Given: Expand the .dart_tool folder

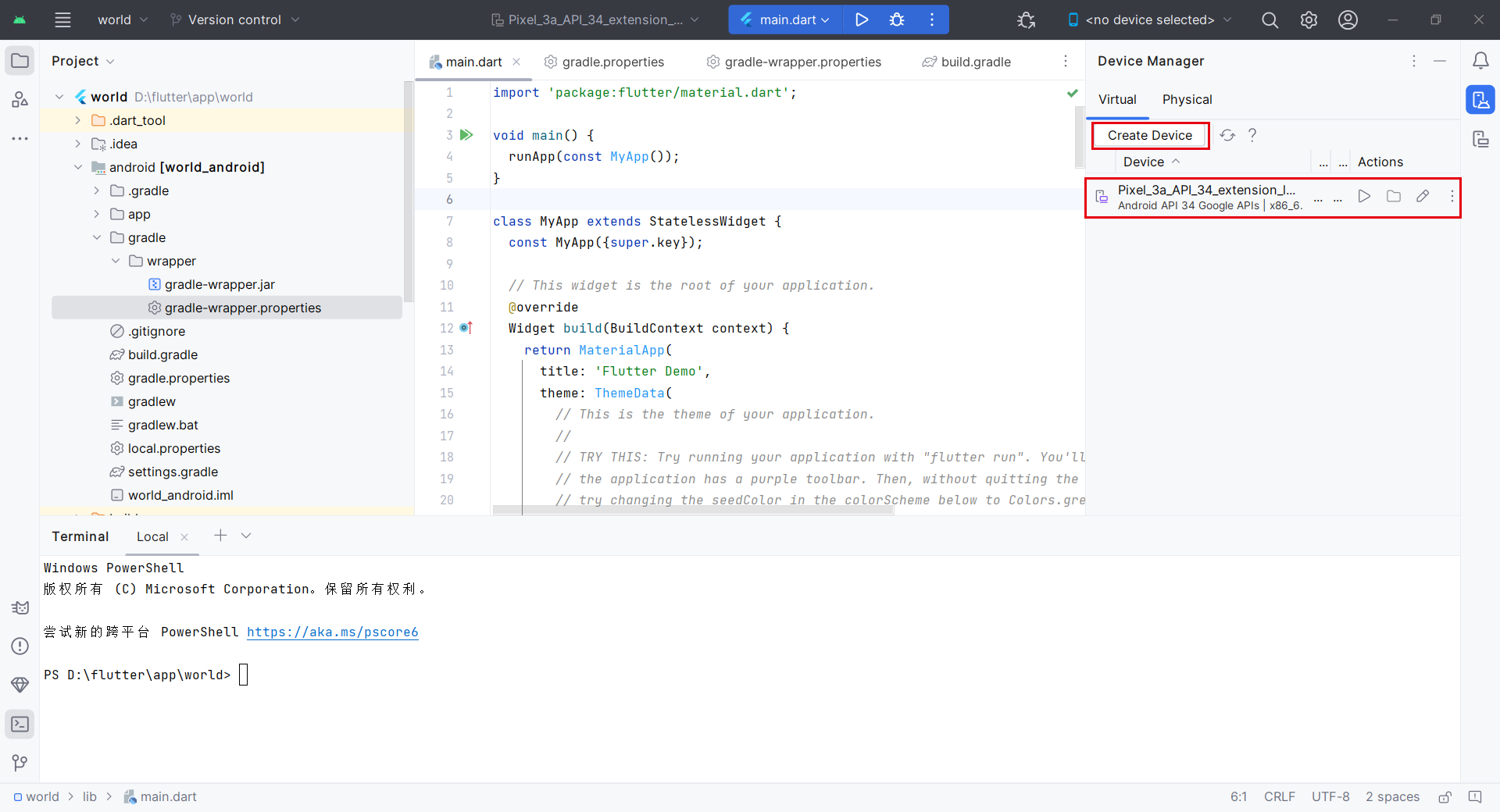Looking at the screenshot, I should coord(77,120).
